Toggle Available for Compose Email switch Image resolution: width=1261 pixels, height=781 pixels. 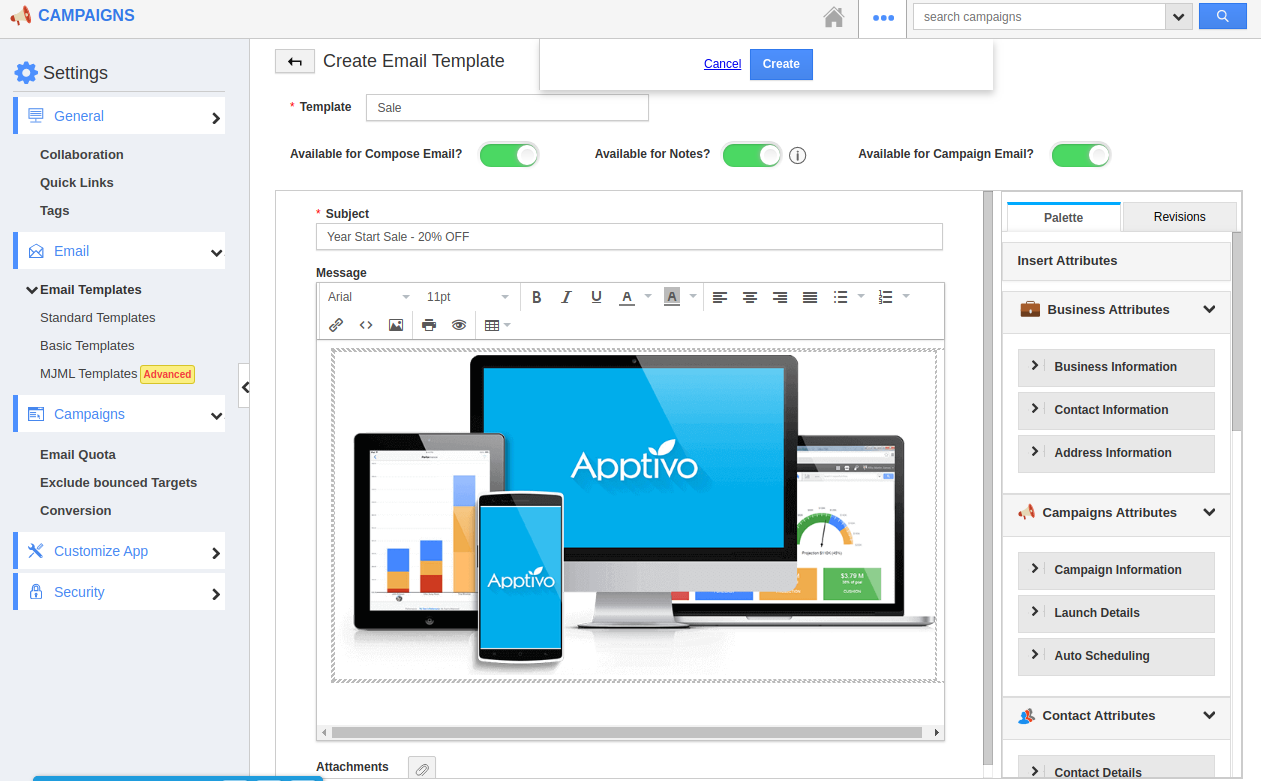pos(509,155)
